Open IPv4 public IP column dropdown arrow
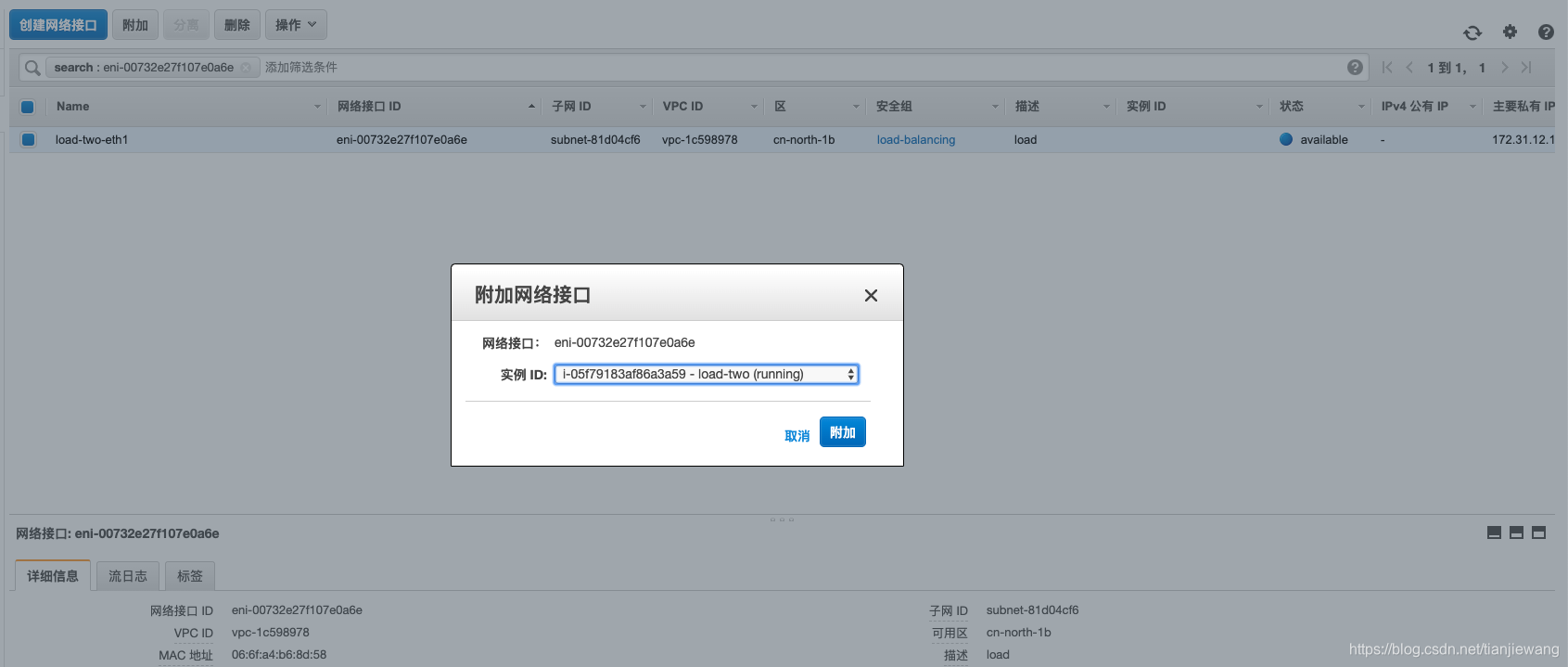 pos(1472,107)
